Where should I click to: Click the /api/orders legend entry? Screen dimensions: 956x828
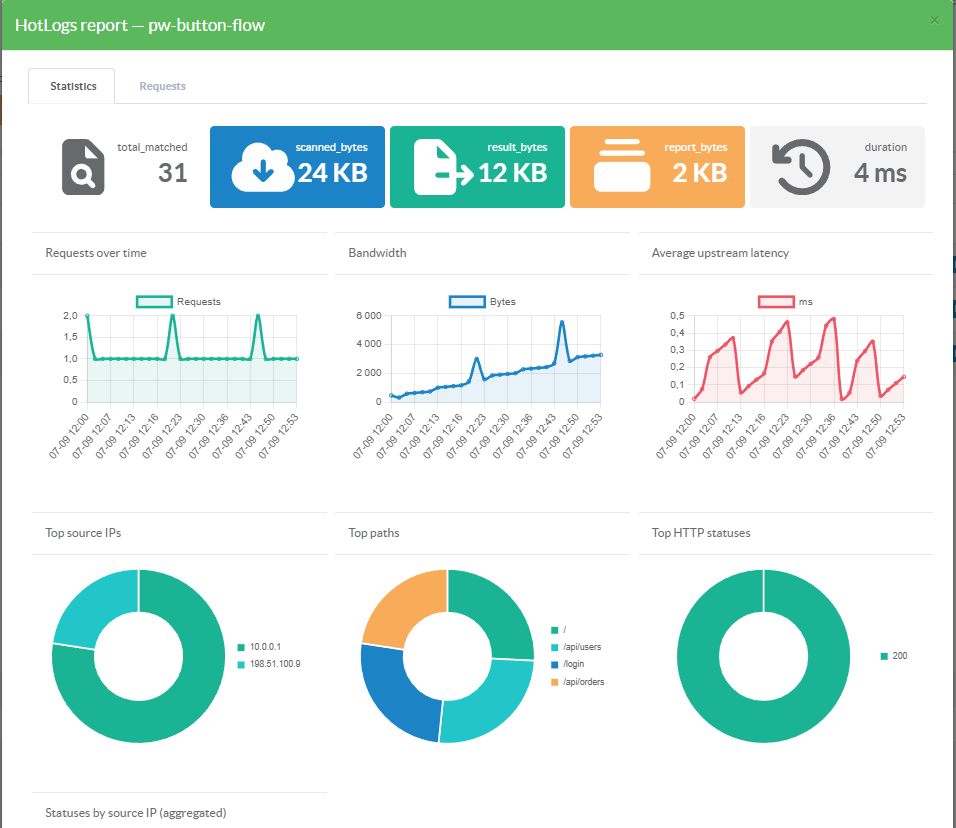tap(577, 682)
